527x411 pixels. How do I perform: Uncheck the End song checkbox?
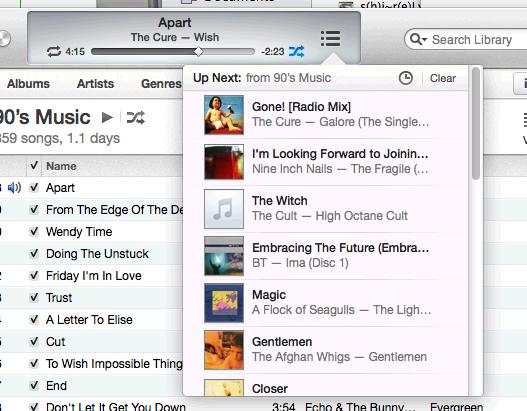pos(34,385)
